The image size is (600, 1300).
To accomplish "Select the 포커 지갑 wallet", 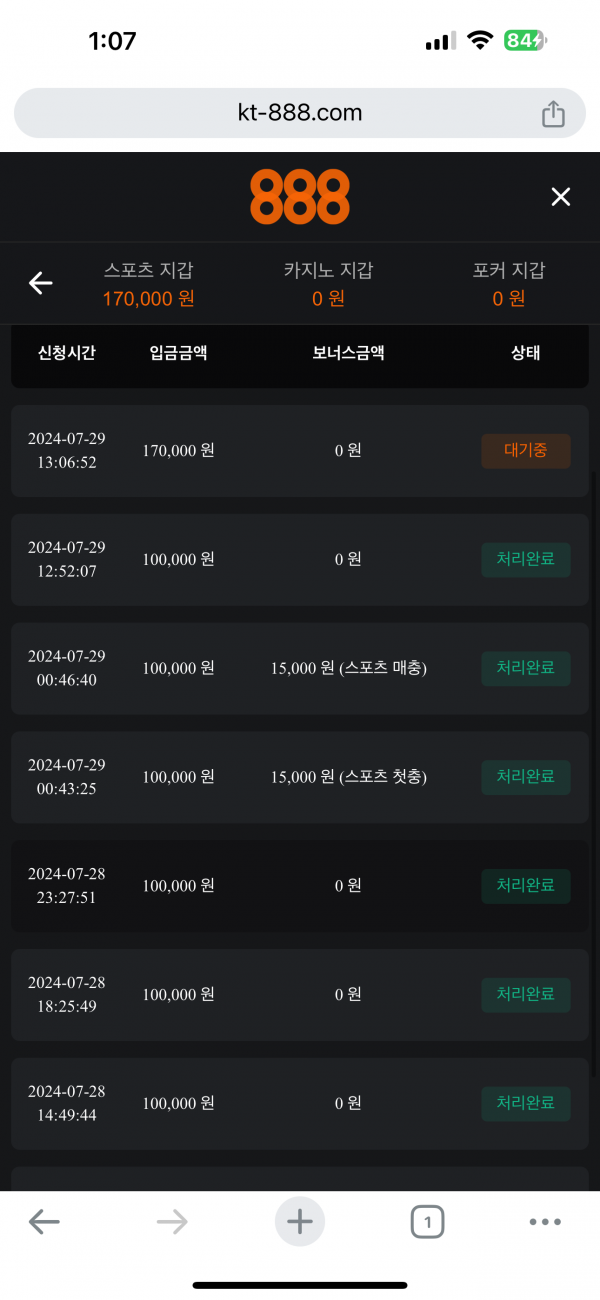I will (x=509, y=284).
